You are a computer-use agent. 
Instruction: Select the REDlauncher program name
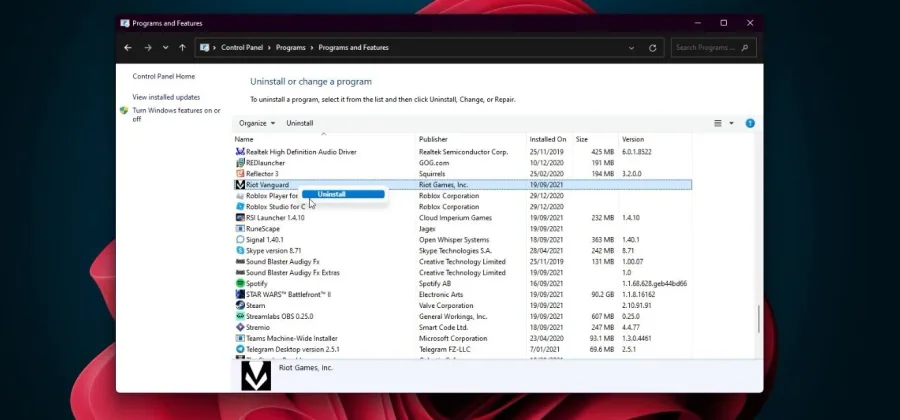pos(265,163)
